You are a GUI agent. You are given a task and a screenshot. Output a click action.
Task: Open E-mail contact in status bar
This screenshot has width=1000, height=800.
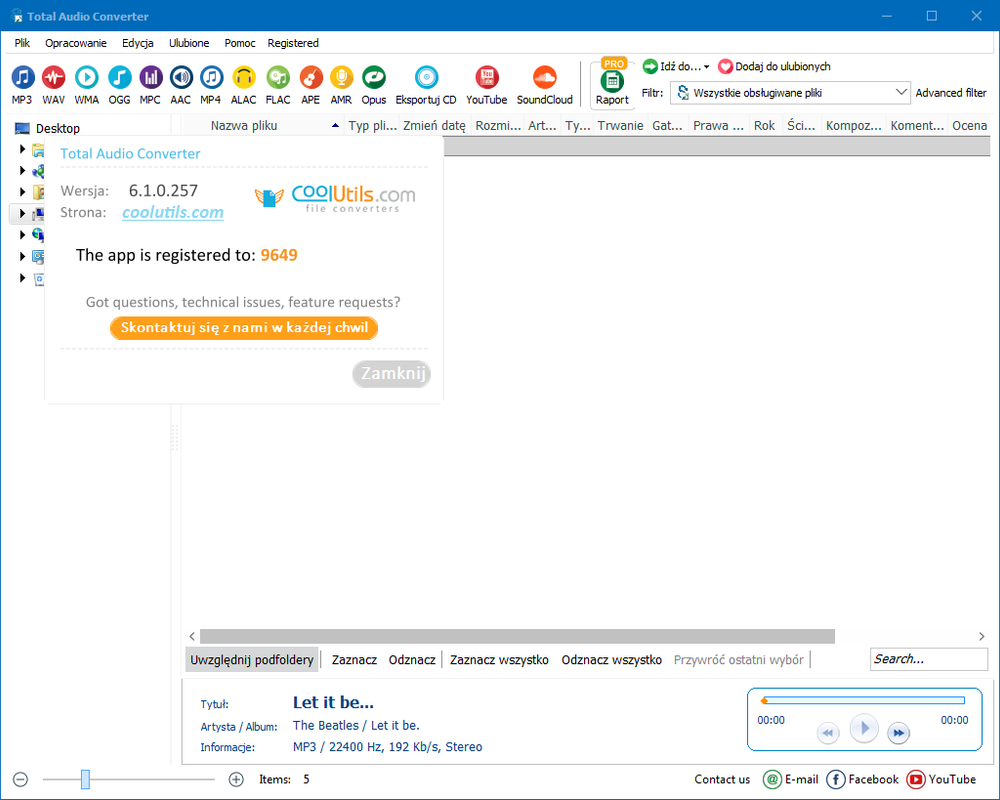(x=791, y=779)
